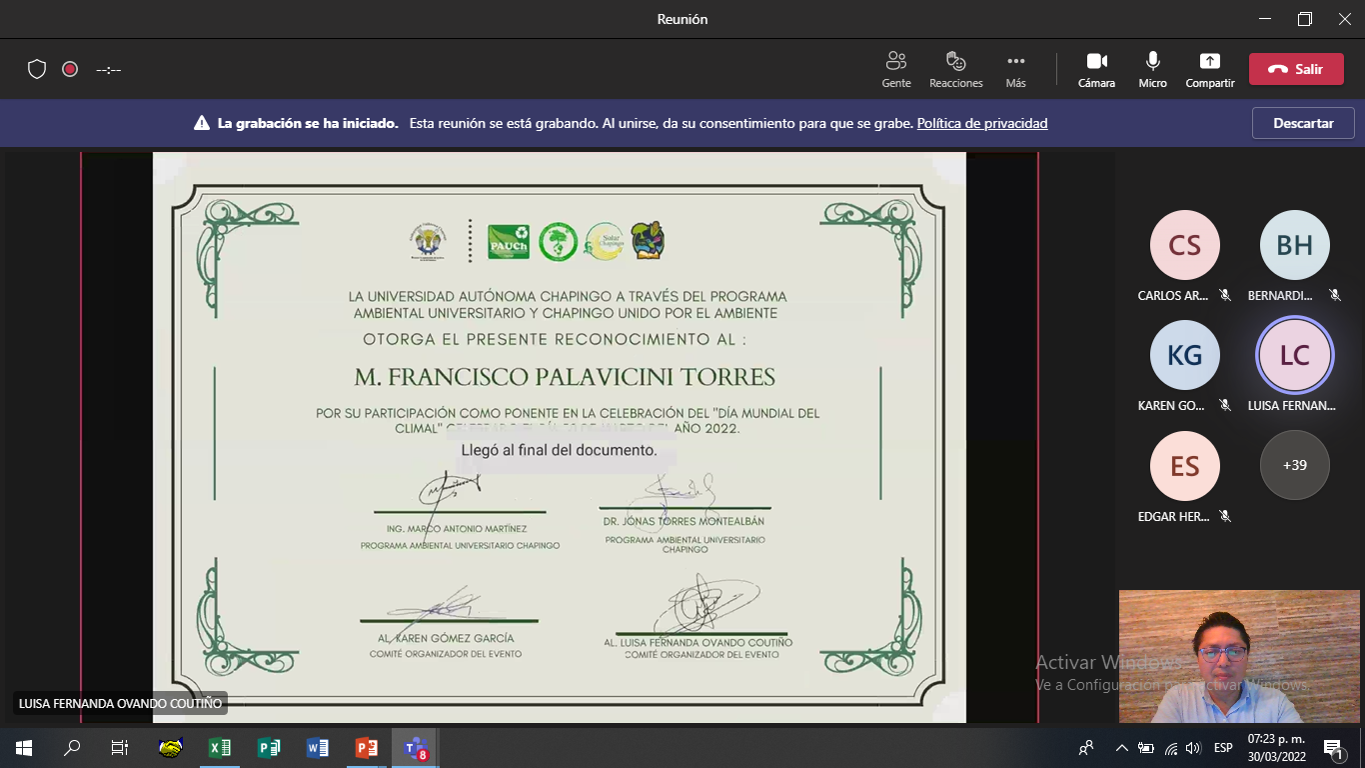Open the handshake app in taskbar
Image resolution: width=1365 pixels, height=768 pixels.
(171, 747)
